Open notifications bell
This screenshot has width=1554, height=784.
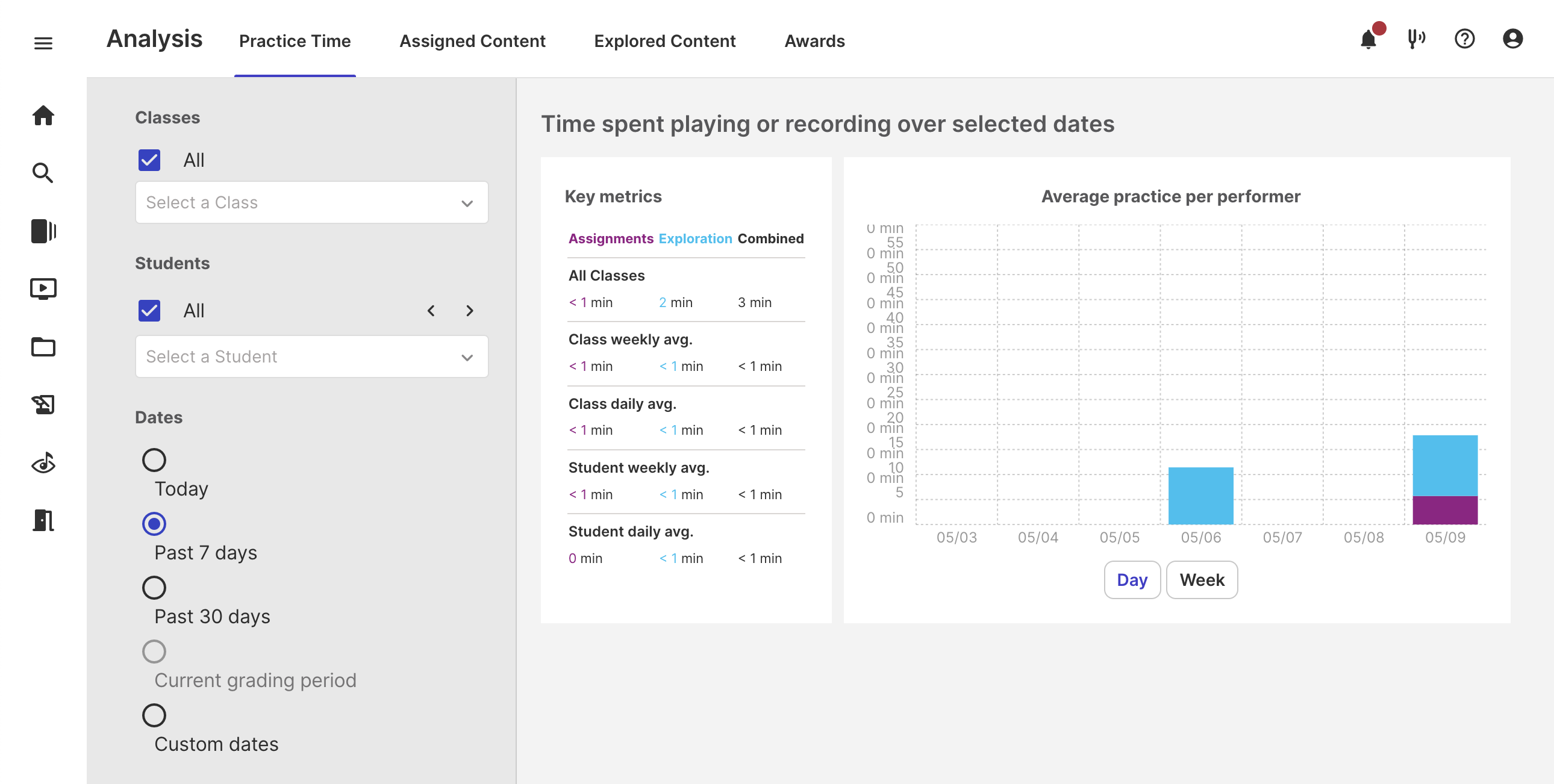(1369, 40)
